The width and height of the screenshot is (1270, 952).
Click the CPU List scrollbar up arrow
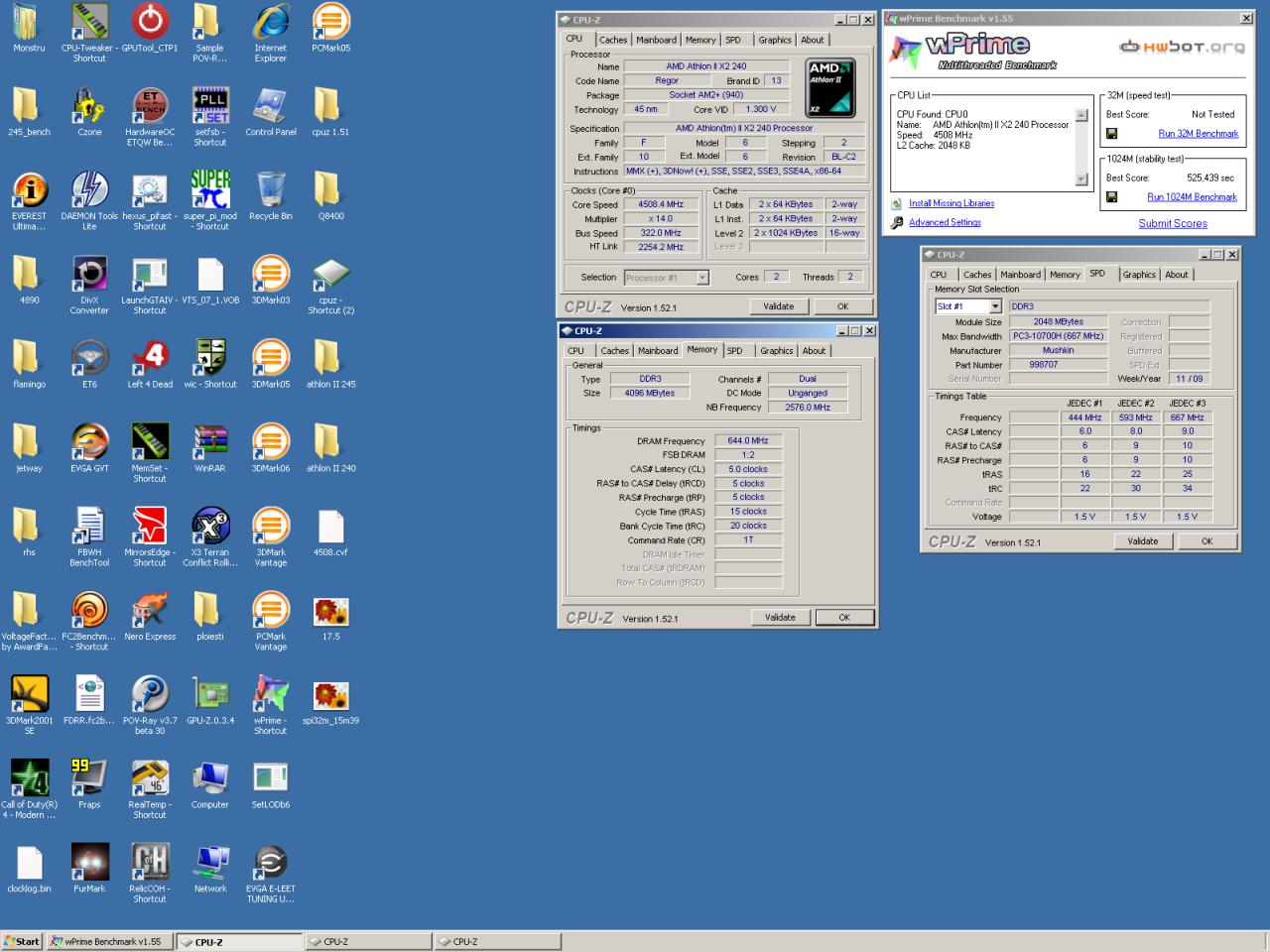pos(1081,115)
